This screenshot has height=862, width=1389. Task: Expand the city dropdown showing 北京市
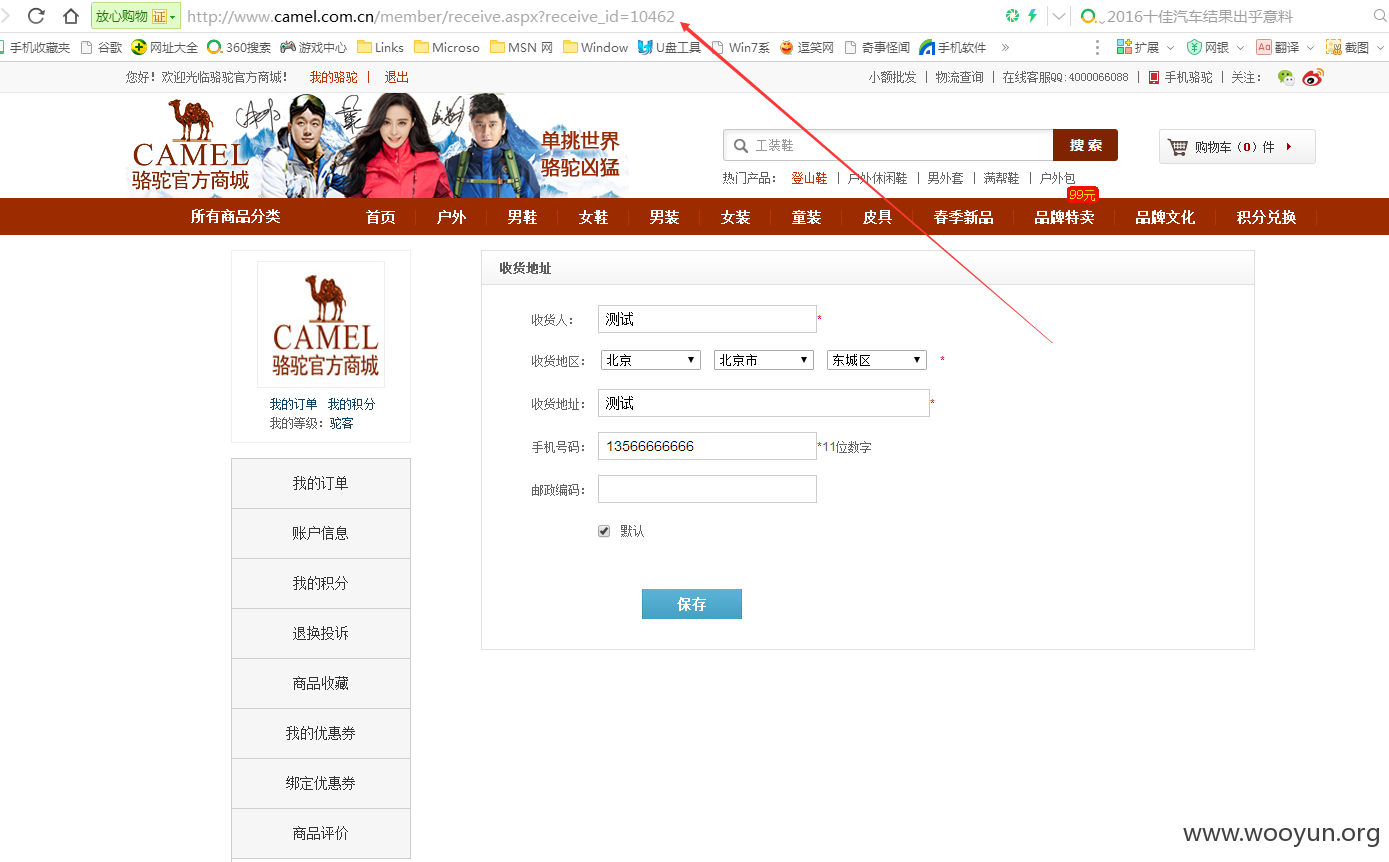(764, 360)
